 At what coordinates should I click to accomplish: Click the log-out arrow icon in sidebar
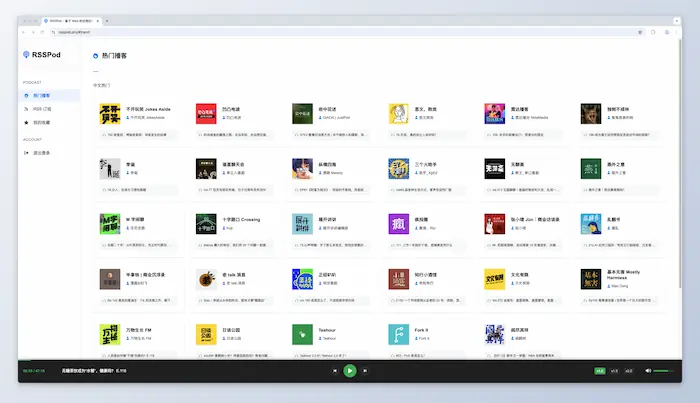point(26,153)
